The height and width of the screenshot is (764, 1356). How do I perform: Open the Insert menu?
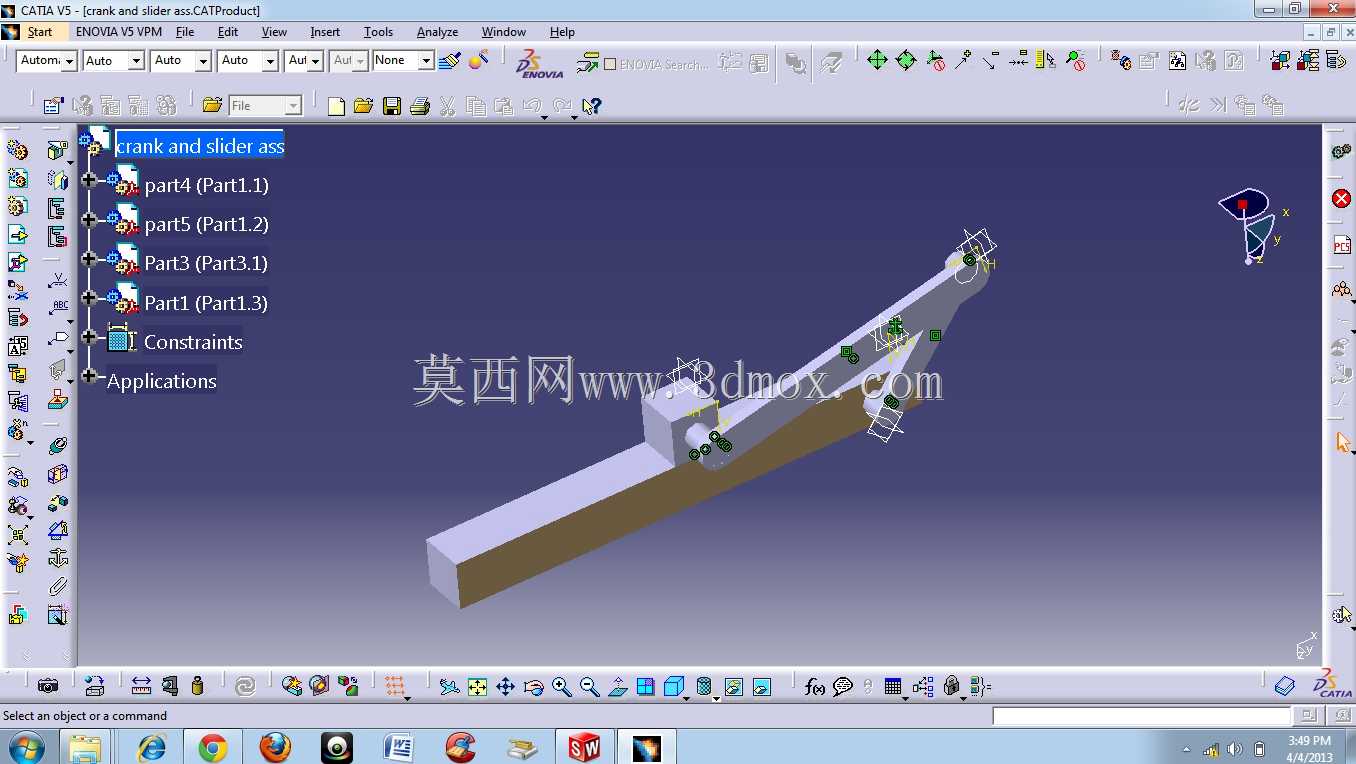(325, 32)
